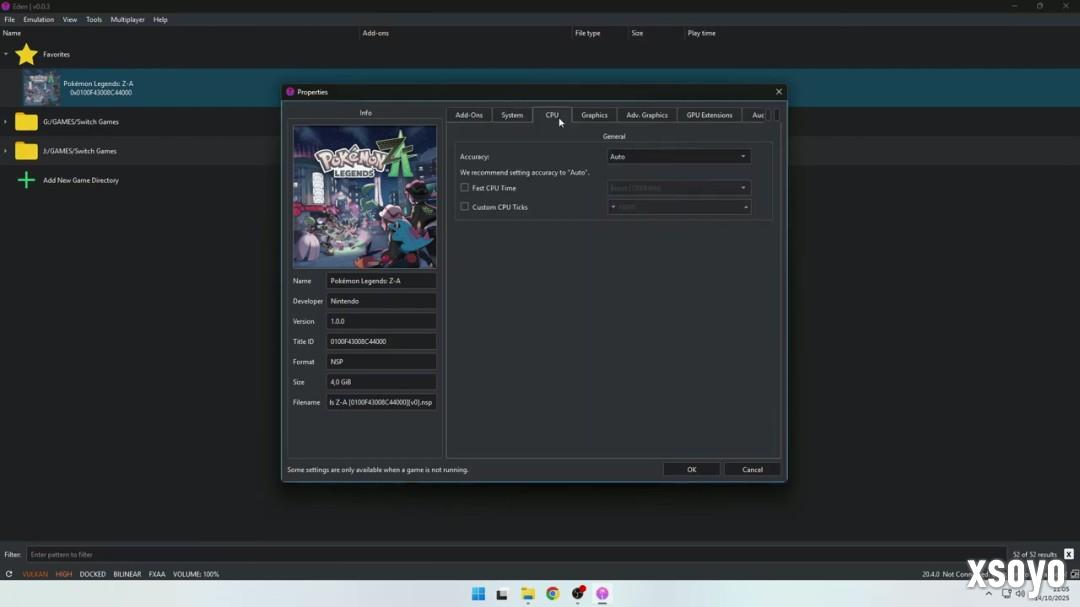Open File Explorer from the taskbar
Viewport: 1080px width, 607px height.
click(527, 594)
